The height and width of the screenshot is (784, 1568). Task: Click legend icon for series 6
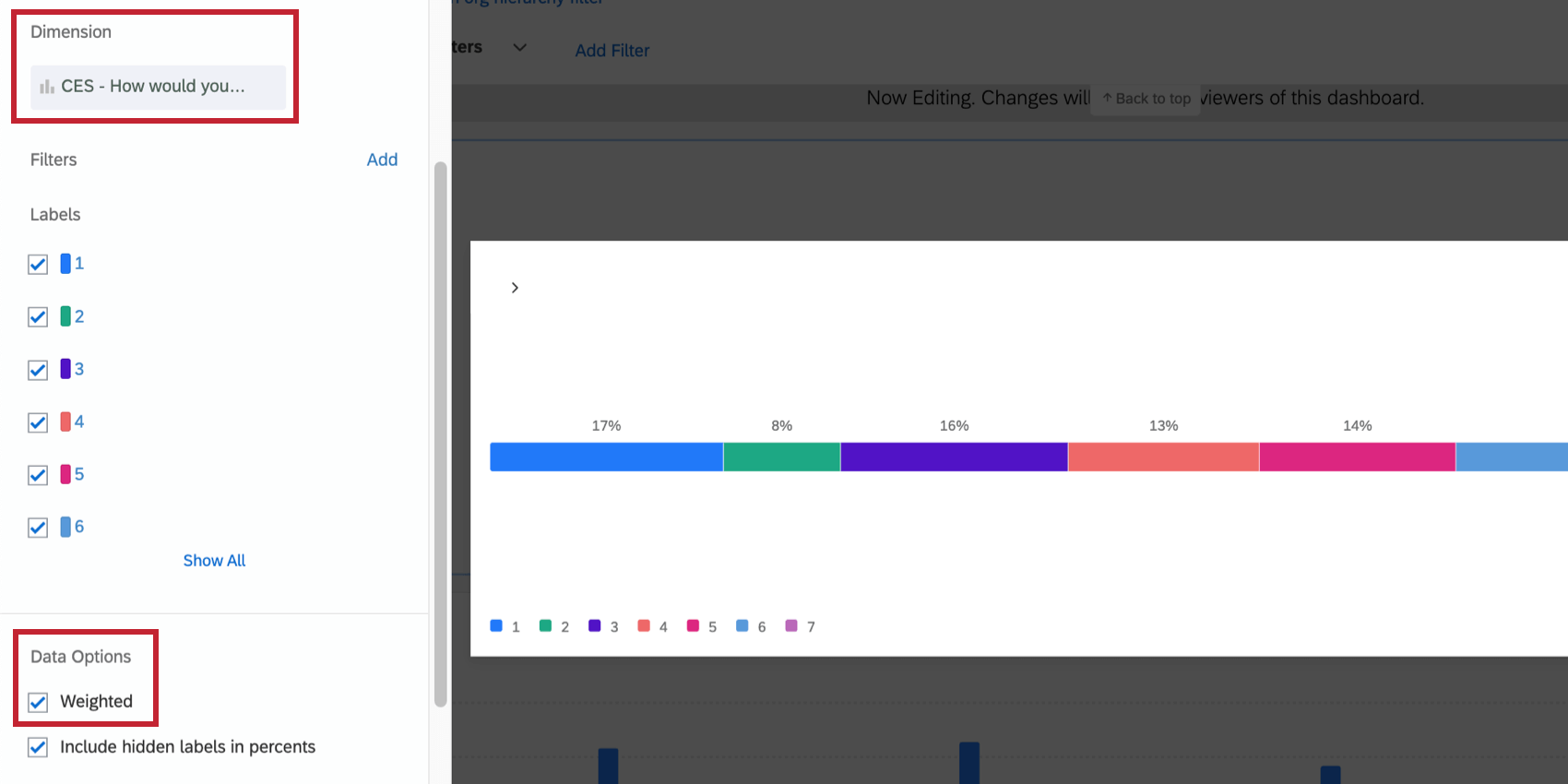pos(742,625)
